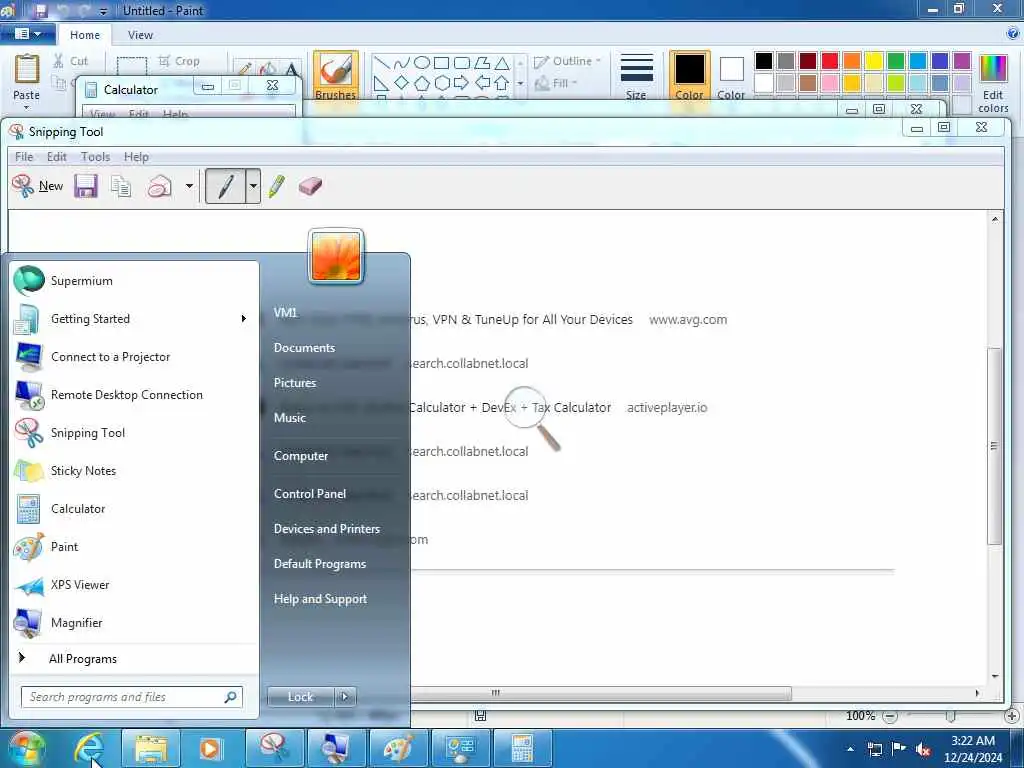Open XPS Viewer from Start menu
This screenshot has width=1024, height=768.
point(135,584)
